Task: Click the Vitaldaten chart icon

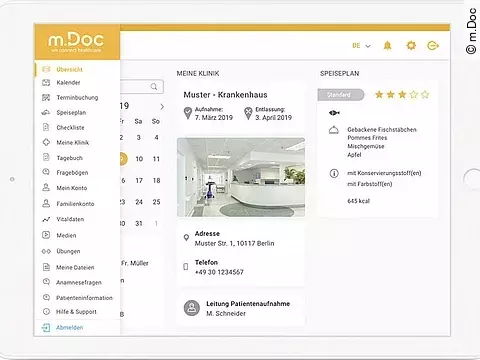Action: [x=46, y=219]
